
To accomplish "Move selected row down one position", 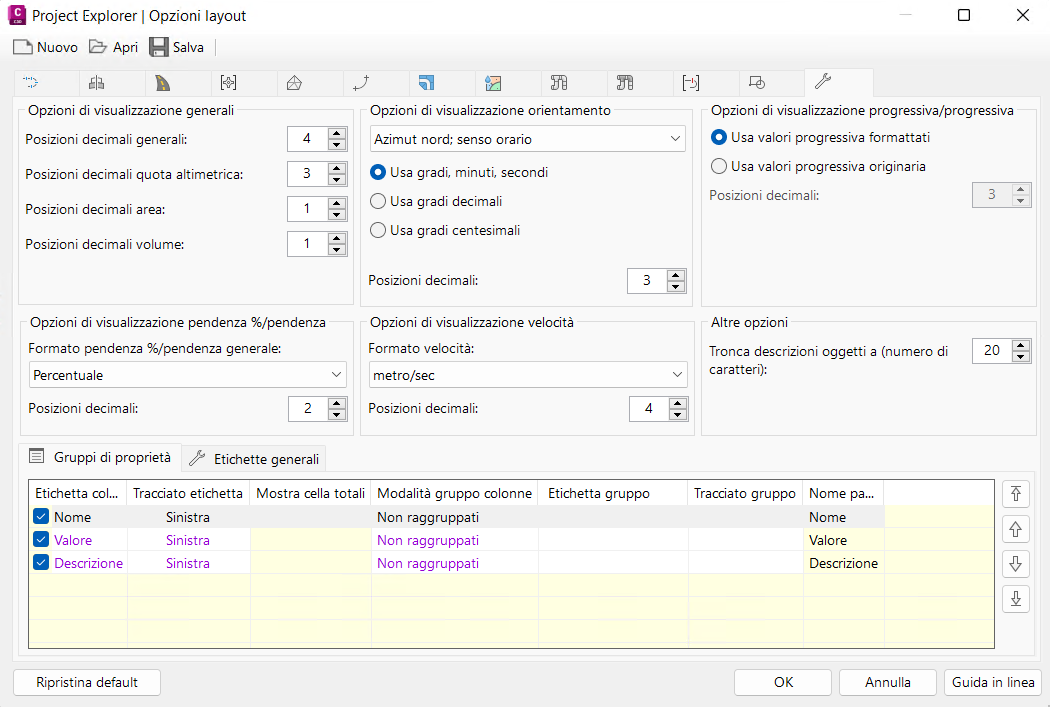I will click(x=1016, y=564).
